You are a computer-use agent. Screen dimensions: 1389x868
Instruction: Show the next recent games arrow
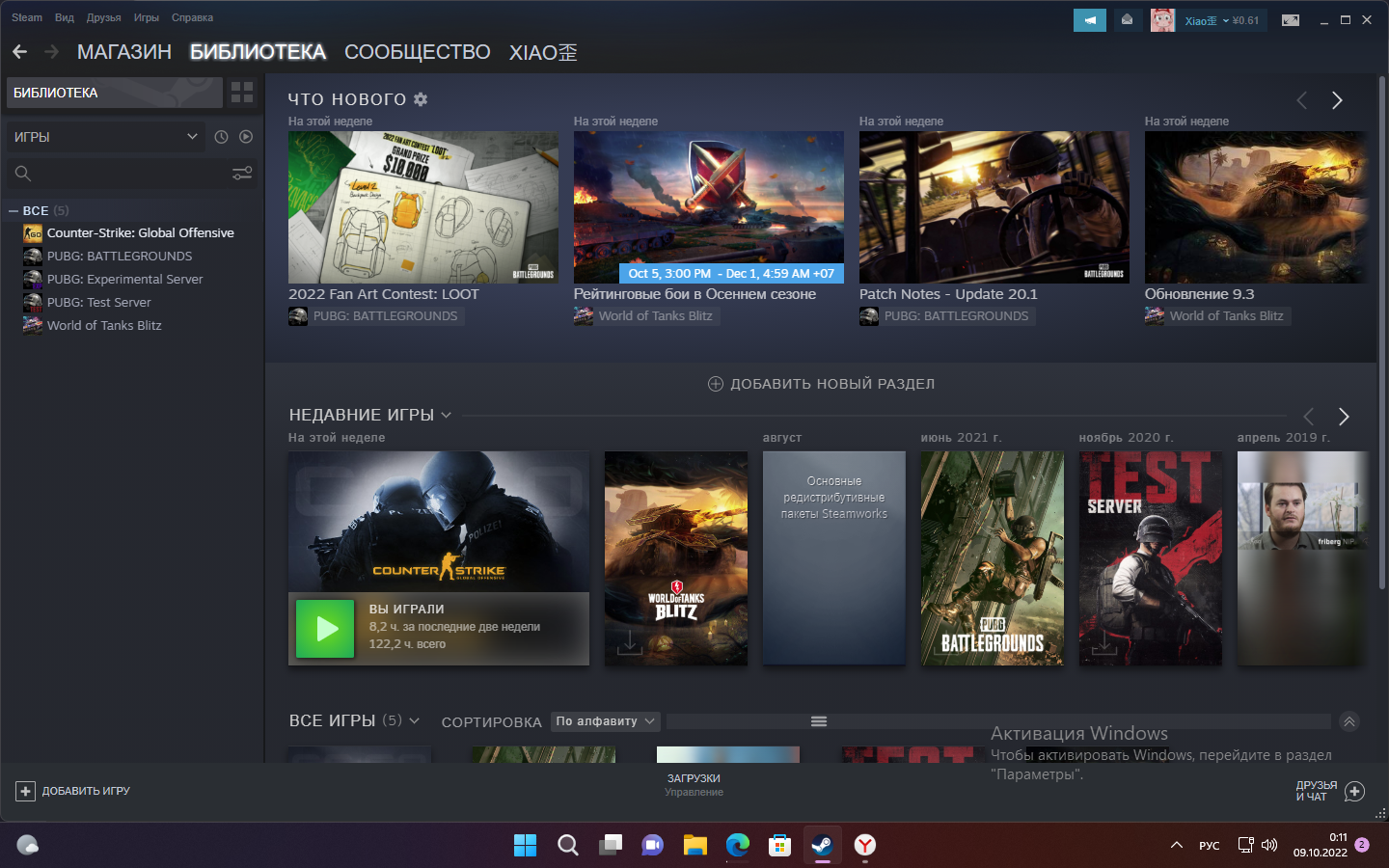[1344, 417]
